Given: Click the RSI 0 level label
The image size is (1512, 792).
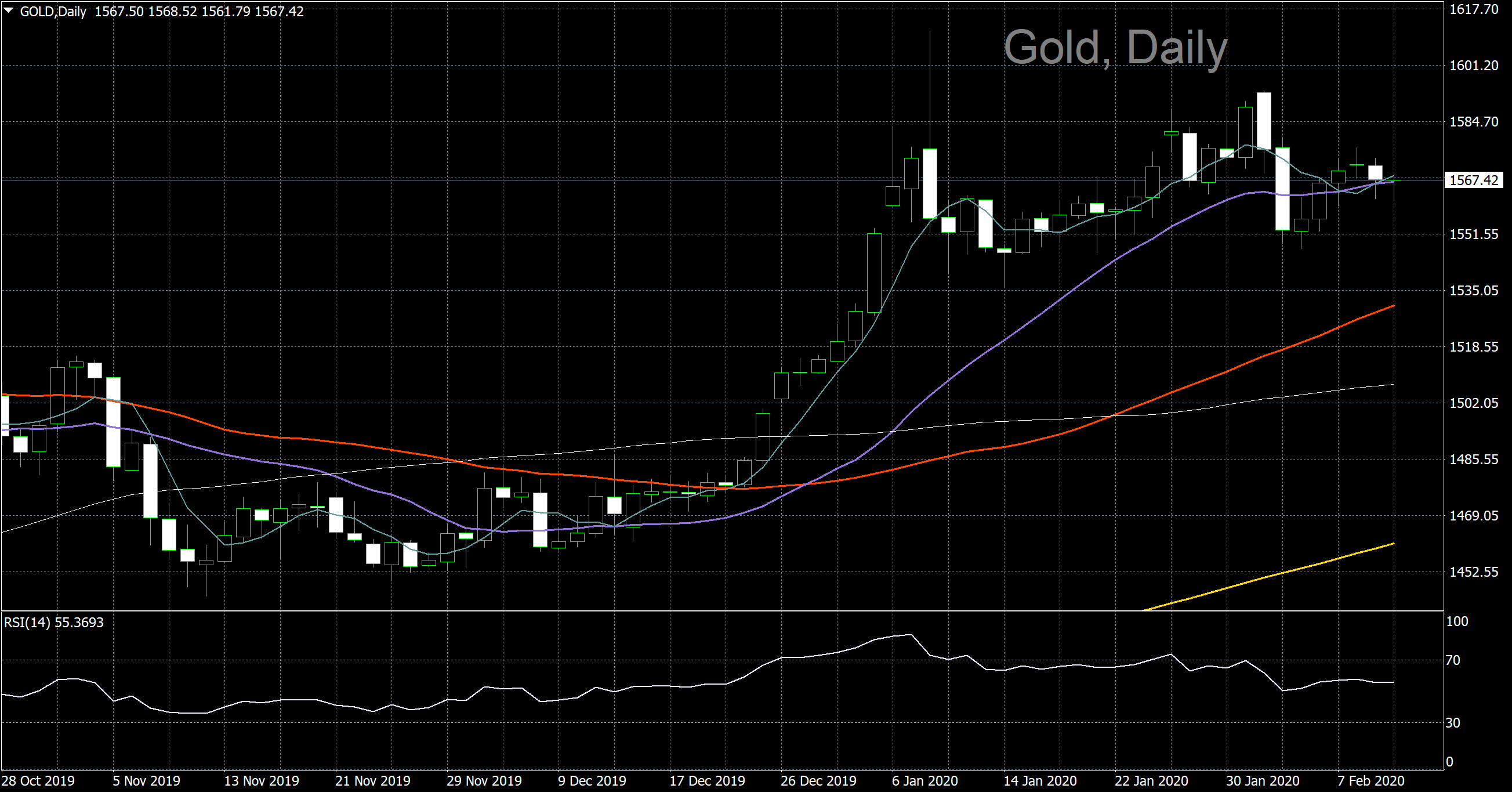Looking at the screenshot, I should pos(1450,761).
